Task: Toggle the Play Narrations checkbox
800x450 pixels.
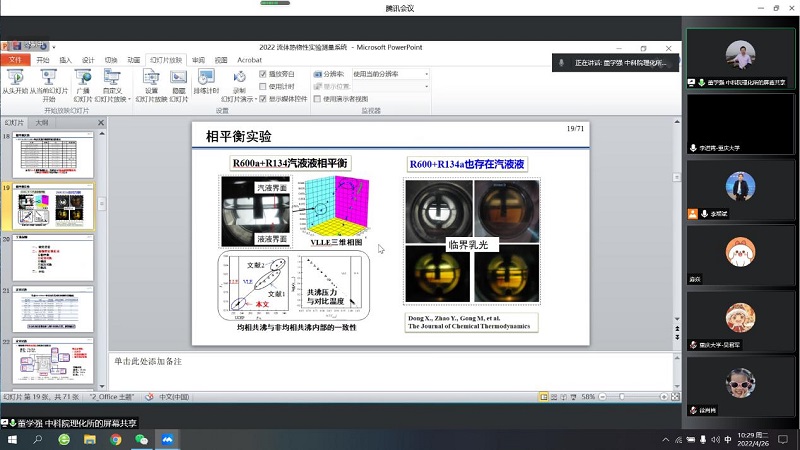Action: click(x=263, y=74)
